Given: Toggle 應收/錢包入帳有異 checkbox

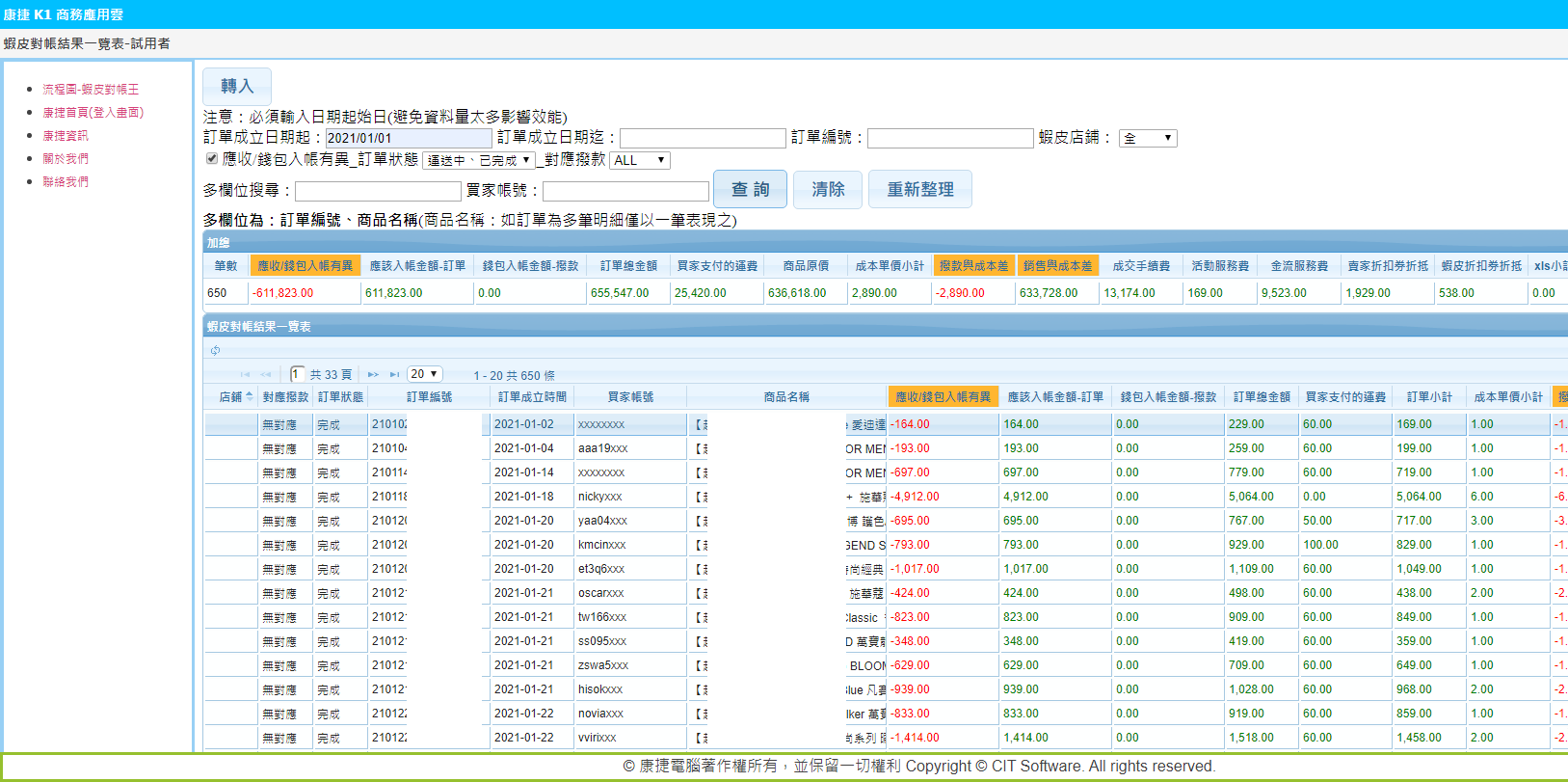Looking at the screenshot, I should click(x=212, y=158).
